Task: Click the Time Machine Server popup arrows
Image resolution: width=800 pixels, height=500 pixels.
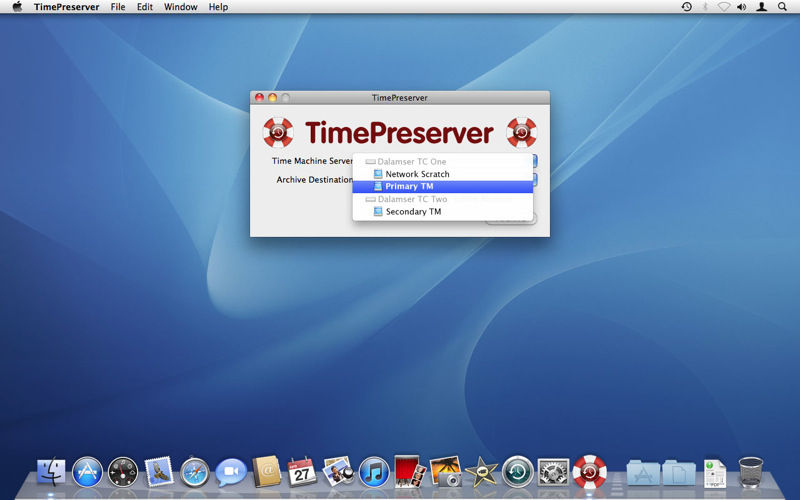Action: (x=535, y=161)
